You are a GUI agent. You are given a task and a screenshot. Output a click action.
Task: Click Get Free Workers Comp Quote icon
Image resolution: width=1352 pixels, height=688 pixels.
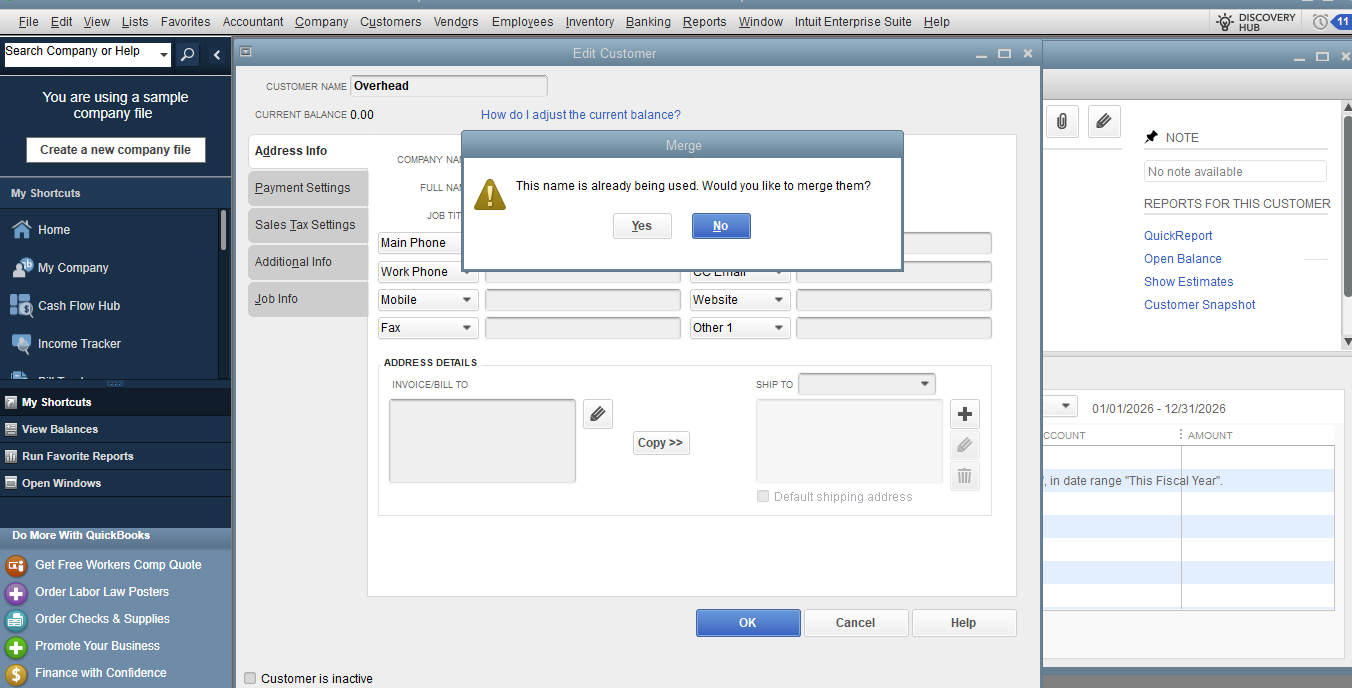click(16, 565)
